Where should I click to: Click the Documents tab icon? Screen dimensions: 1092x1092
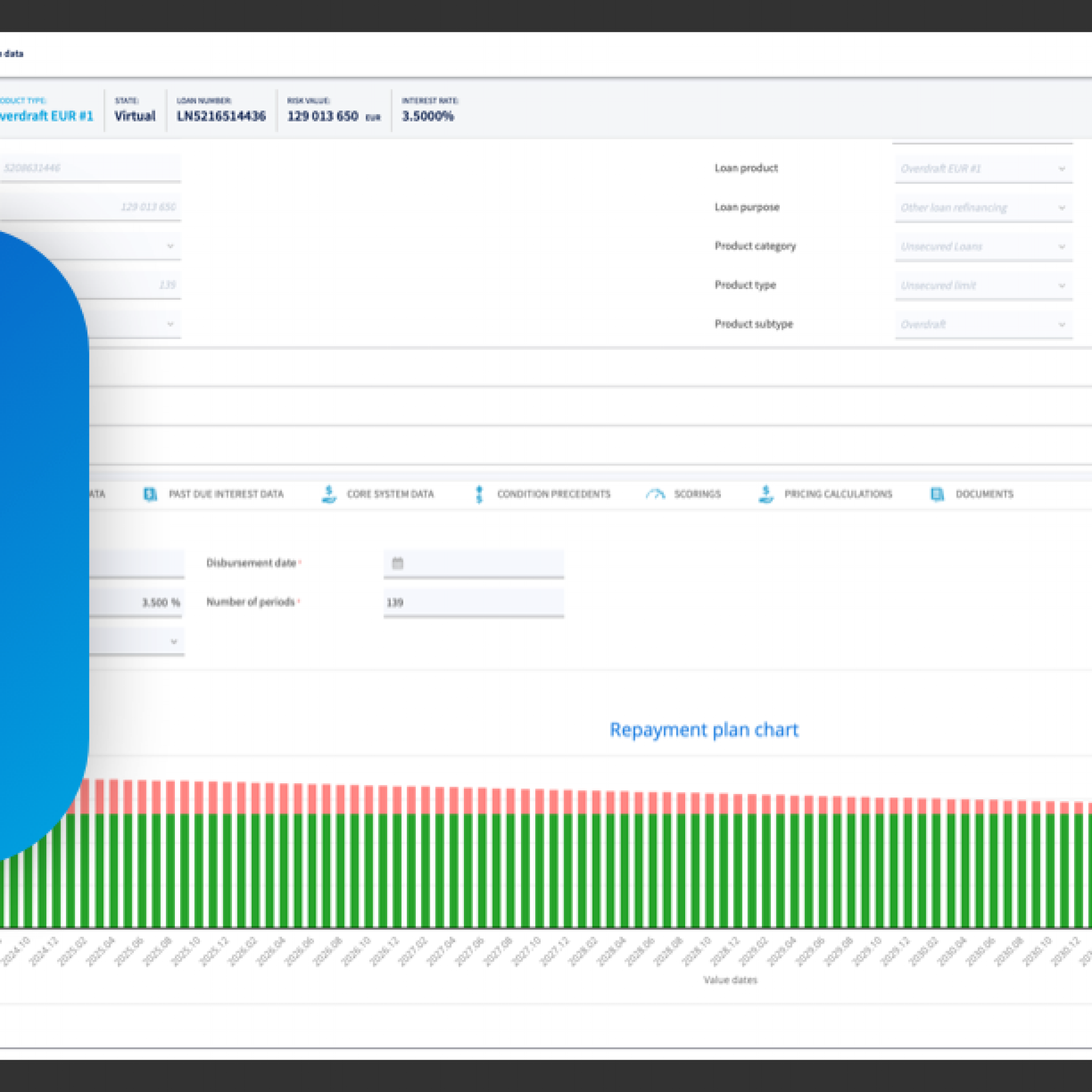(x=937, y=494)
